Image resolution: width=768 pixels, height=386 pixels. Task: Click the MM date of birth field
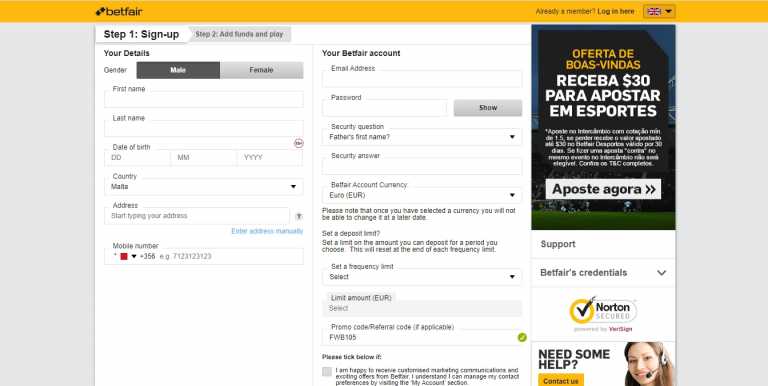(204, 158)
